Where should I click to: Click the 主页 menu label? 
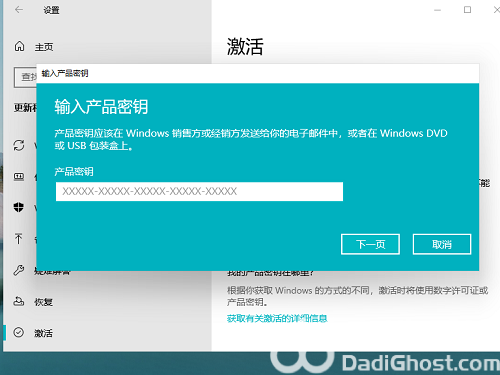[44, 47]
